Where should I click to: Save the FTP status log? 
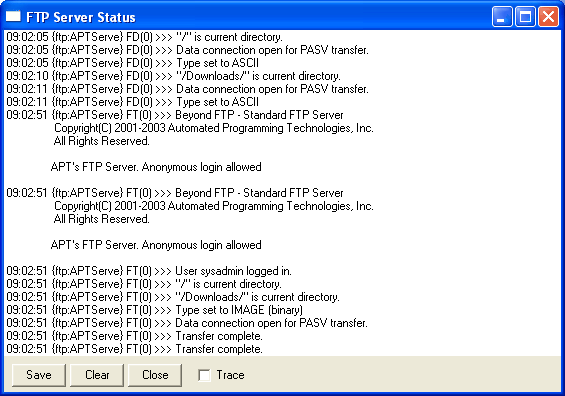click(x=39, y=375)
